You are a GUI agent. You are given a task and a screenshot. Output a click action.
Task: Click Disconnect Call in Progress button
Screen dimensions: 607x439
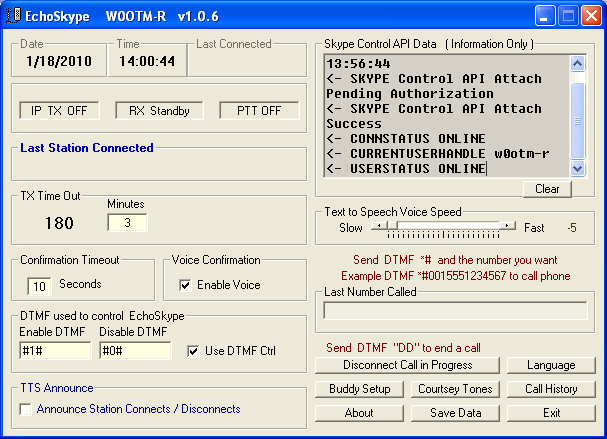click(x=407, y=365)
